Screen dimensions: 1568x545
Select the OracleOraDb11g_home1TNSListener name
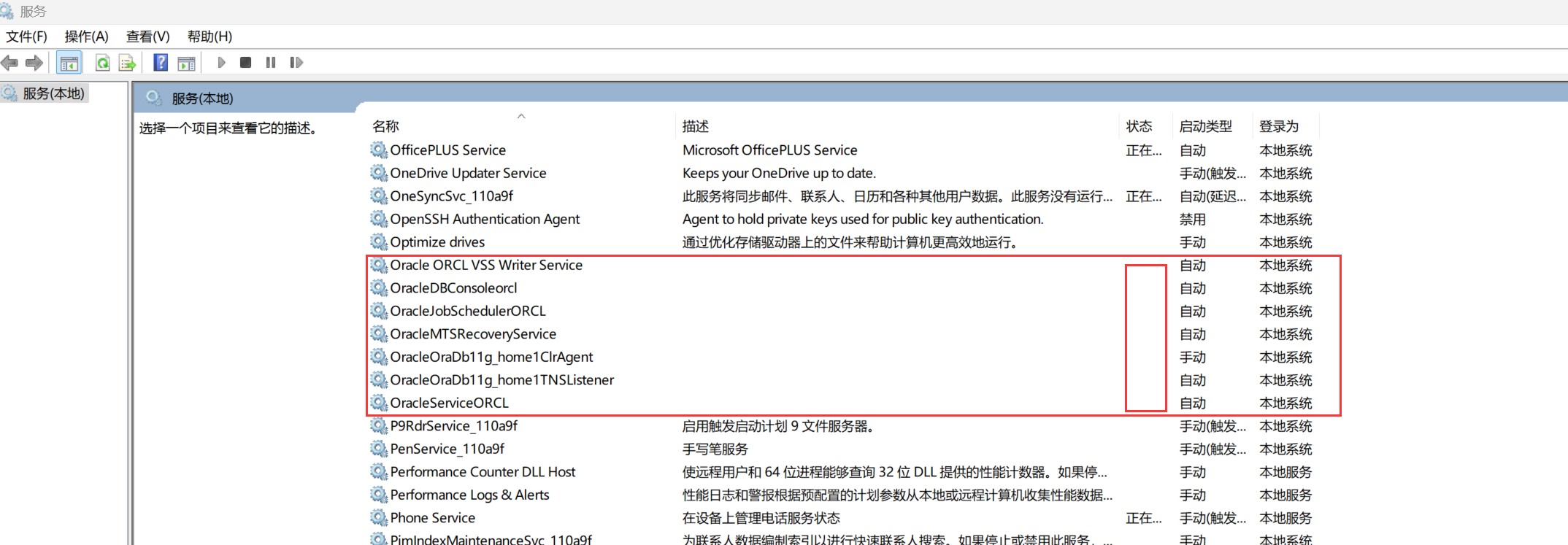(502, 379)
